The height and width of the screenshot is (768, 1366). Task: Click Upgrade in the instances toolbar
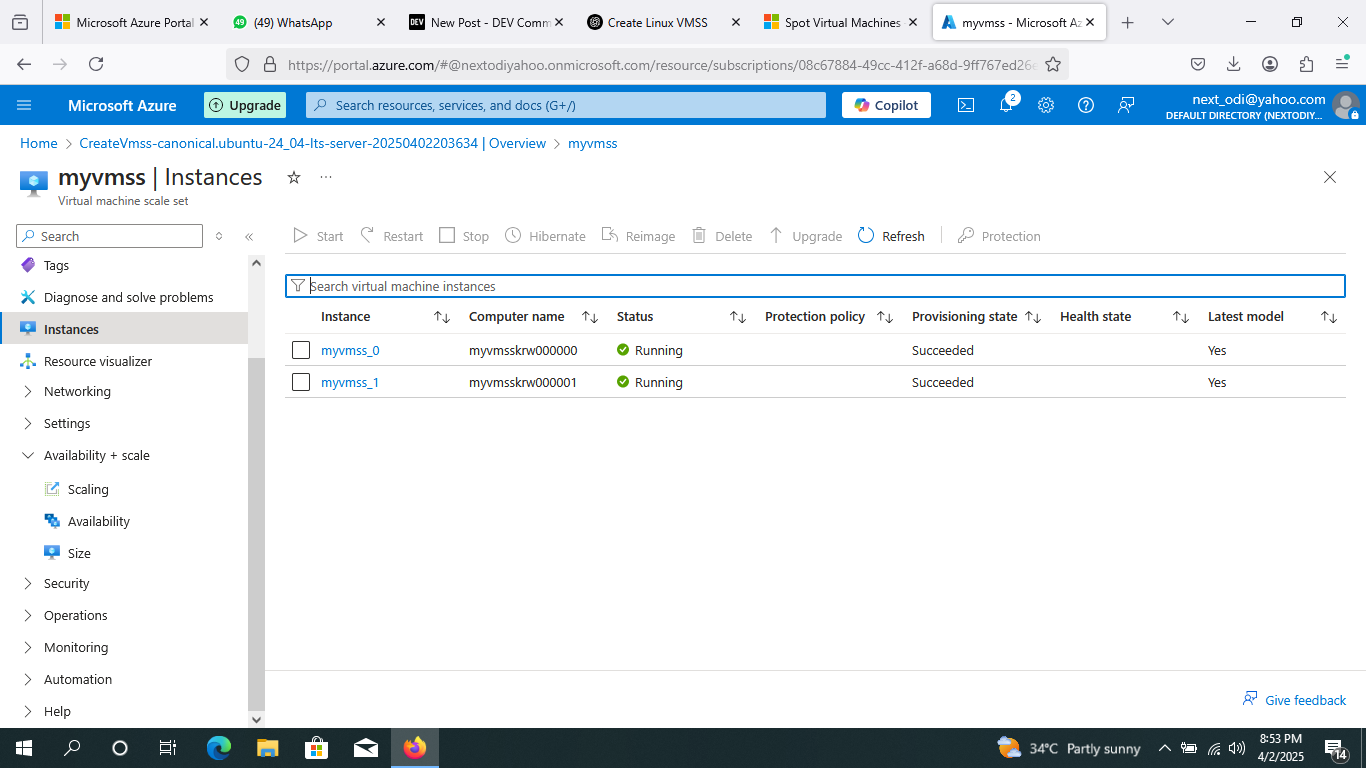point(805,236)
